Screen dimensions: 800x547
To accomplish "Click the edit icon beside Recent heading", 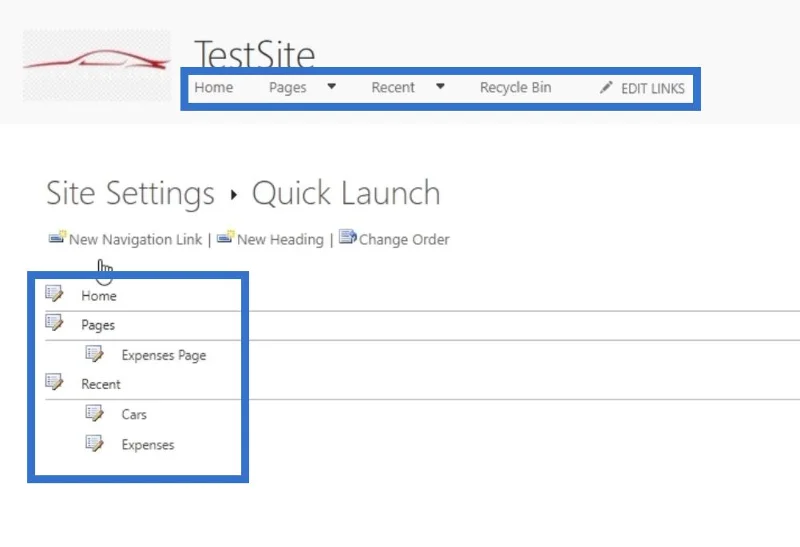I will [54, 382].
